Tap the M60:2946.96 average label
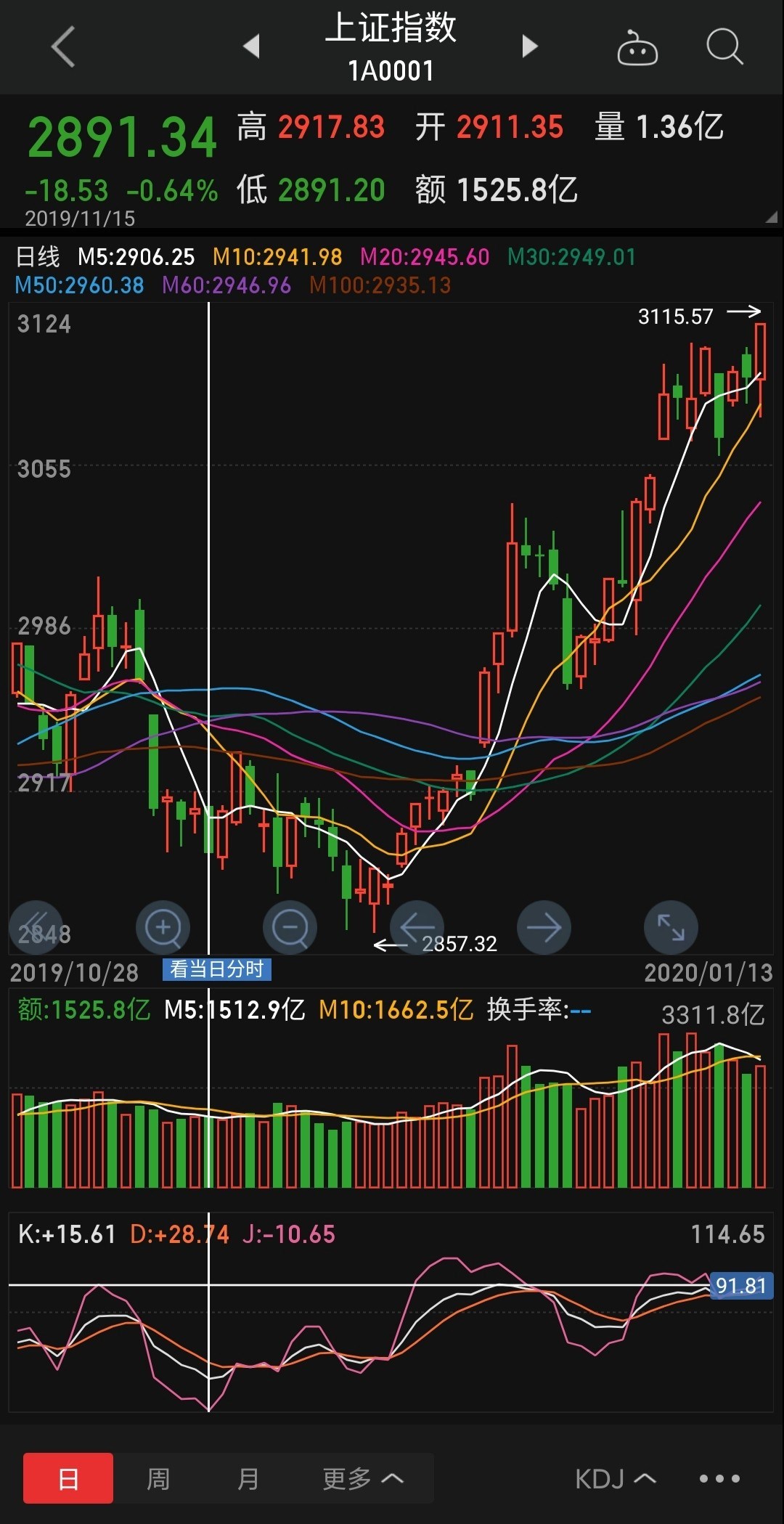 (226, 285)
